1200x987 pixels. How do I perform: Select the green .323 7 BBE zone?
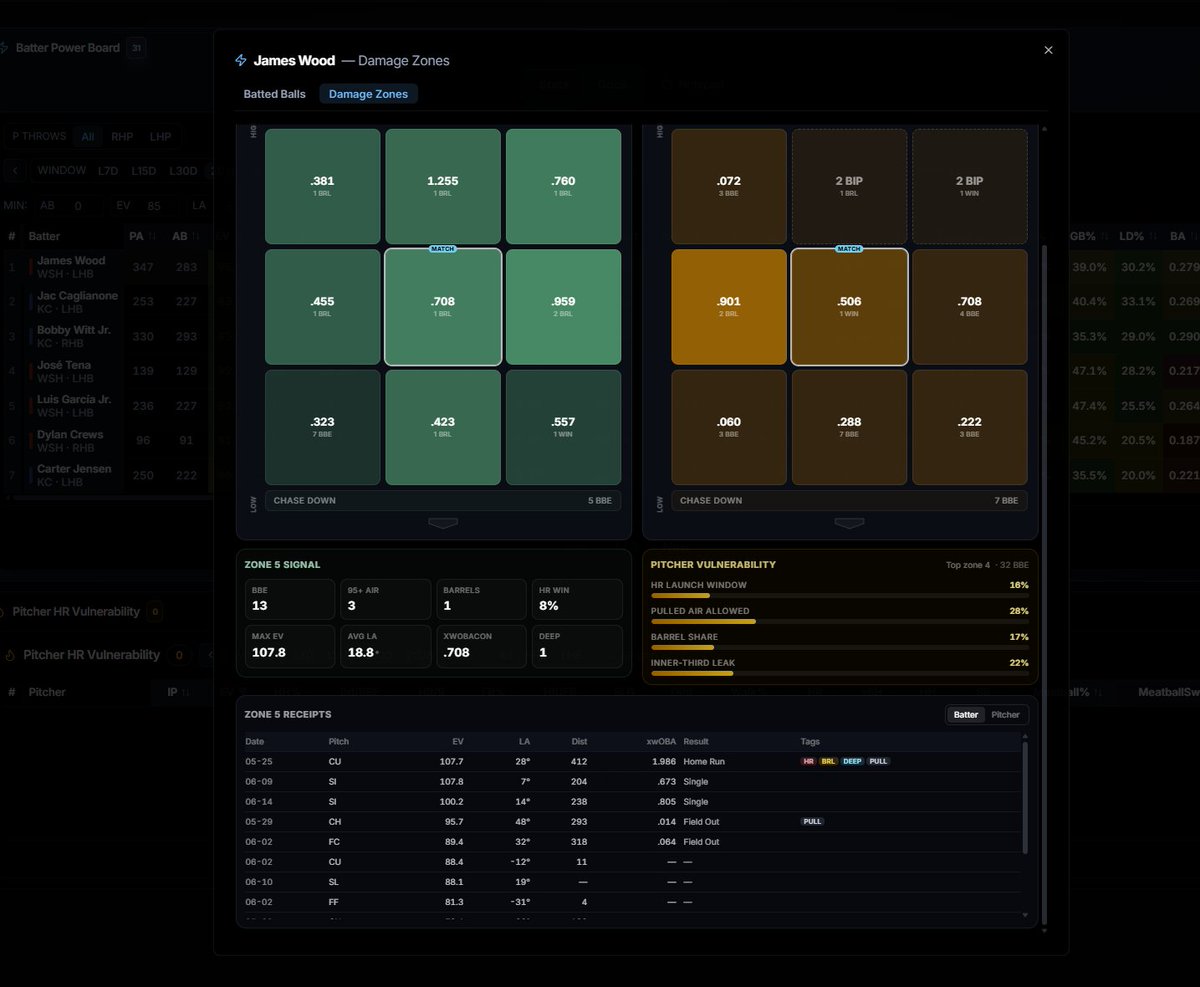pos(322,428)
